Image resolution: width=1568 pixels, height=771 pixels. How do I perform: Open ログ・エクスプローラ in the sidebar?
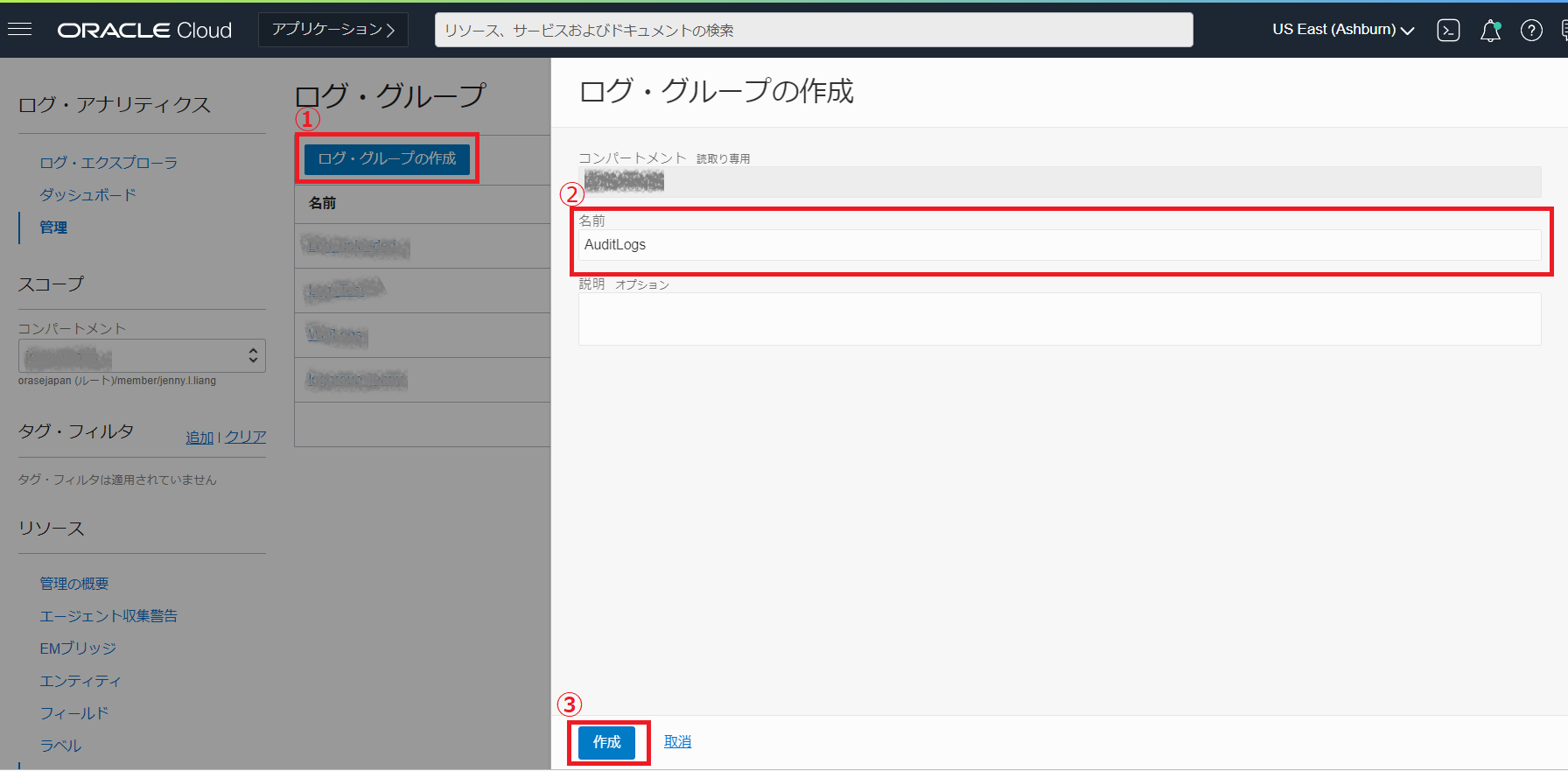pos(108,163)
